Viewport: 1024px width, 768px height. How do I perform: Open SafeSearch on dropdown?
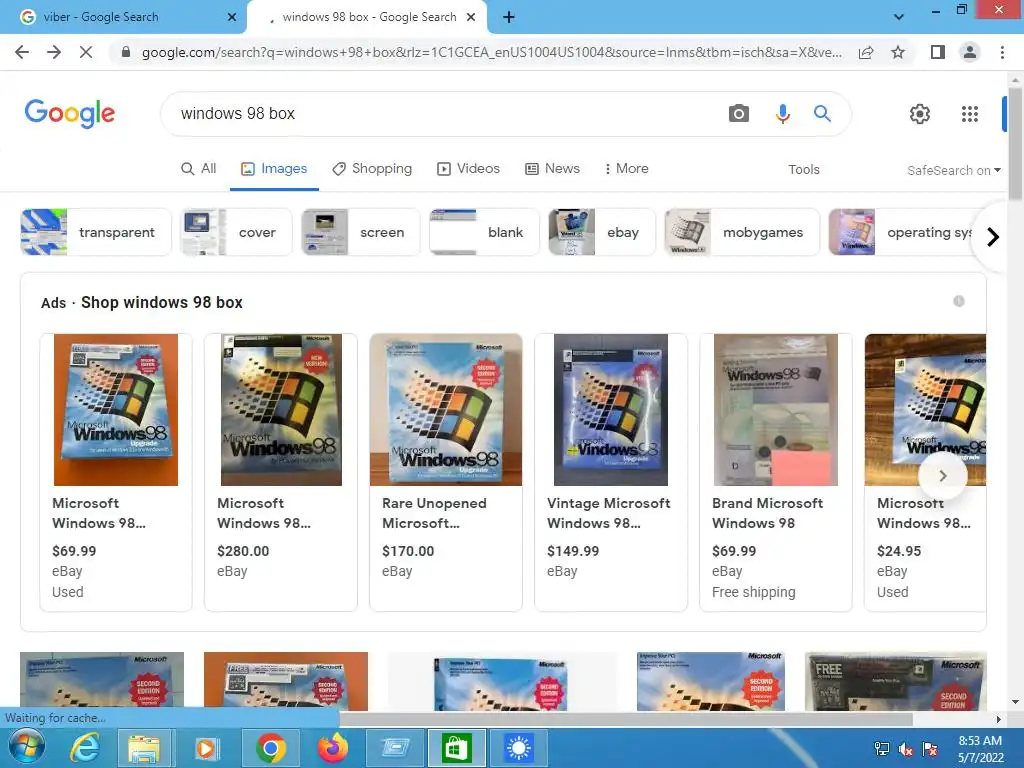tap(953, 170)
